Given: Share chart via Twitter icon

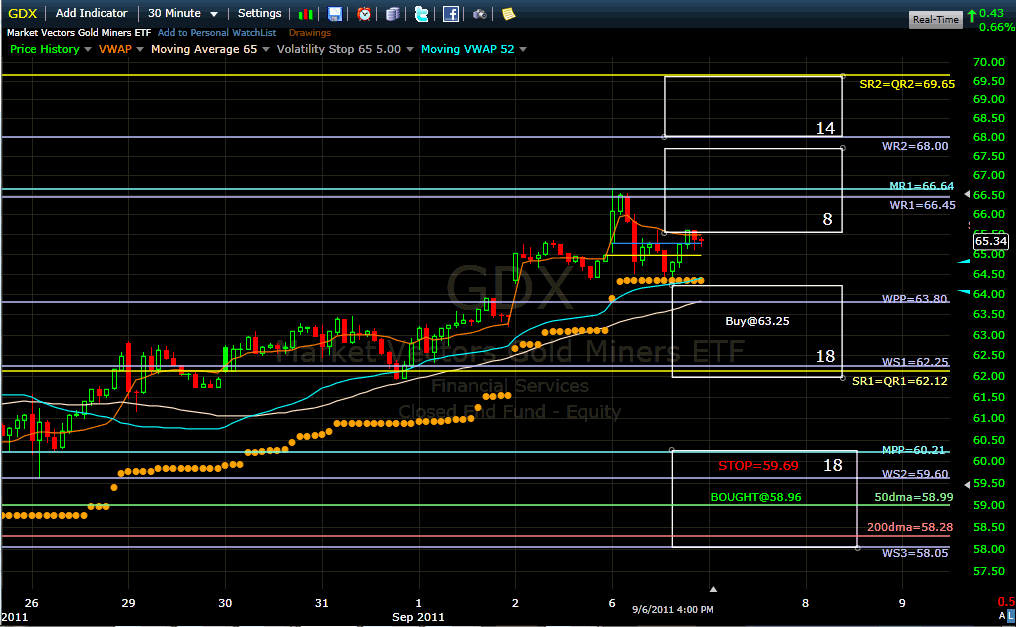Looking at the screenshot, I should click(x=422, y=14).
